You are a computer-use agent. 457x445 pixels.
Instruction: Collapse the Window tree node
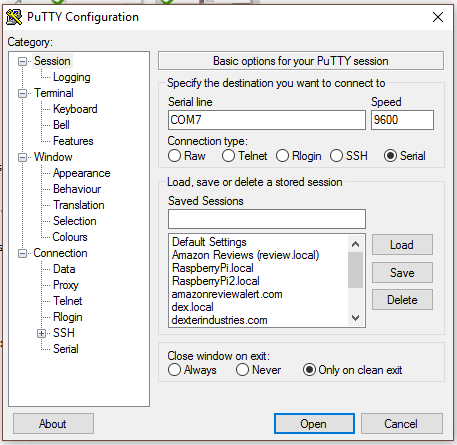[x=22, y=157]
